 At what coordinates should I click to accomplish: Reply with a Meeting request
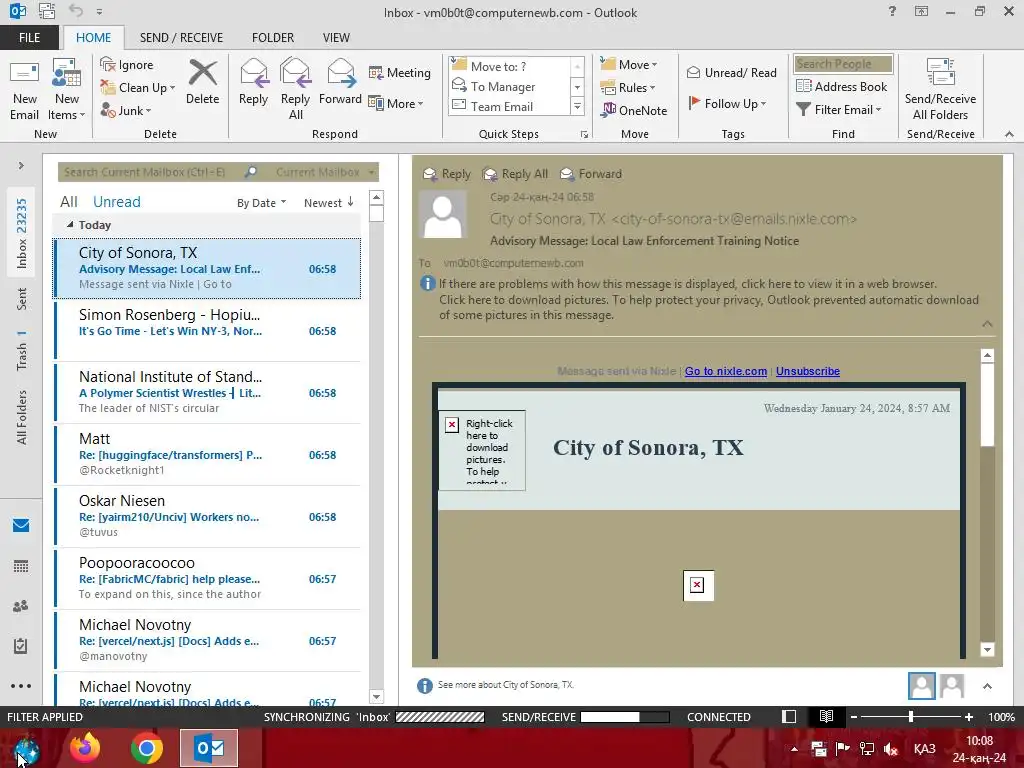tap(400, 72)
